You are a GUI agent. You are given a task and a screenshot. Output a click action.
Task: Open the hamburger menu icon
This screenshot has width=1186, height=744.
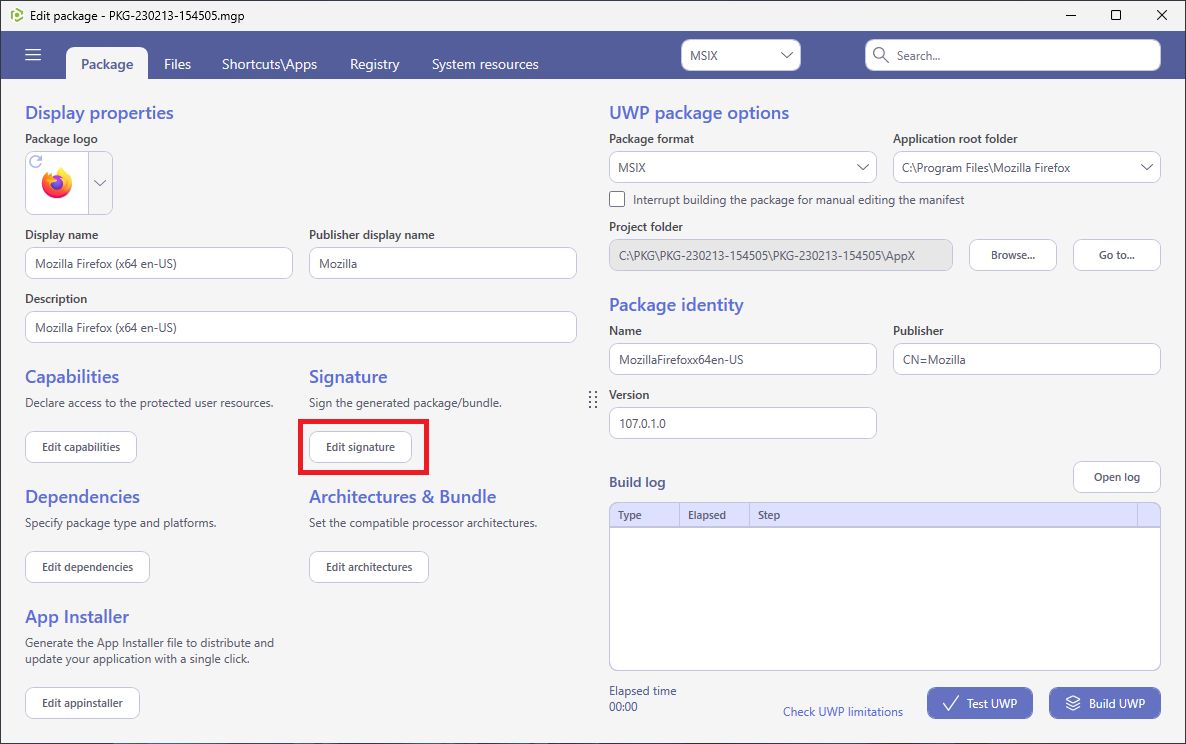(33, 55)
